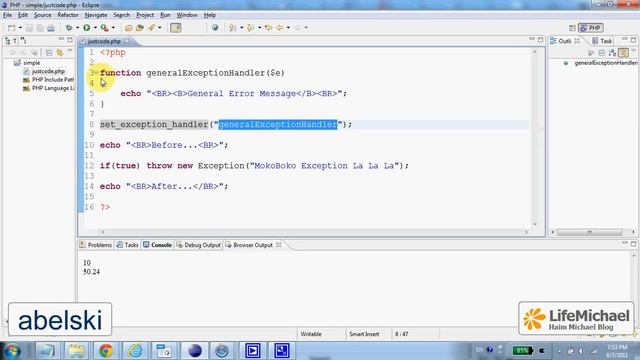Open the Search icon dropdown arrow

[160, 28]
